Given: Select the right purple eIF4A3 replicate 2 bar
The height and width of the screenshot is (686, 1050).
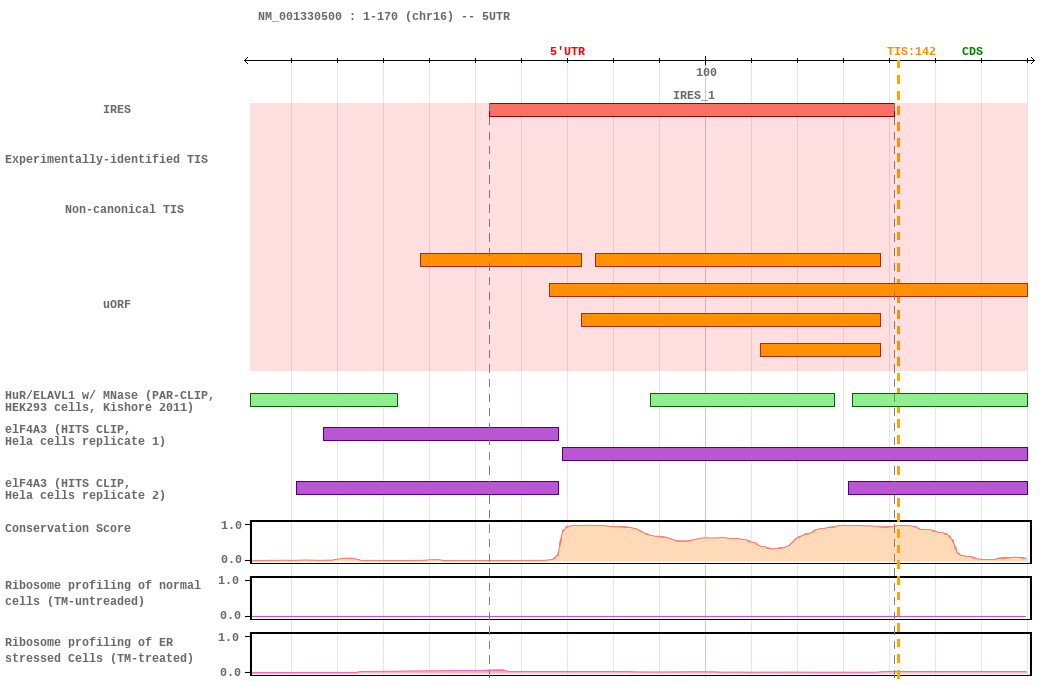Looking at the screenshot, I should point(937,488).
